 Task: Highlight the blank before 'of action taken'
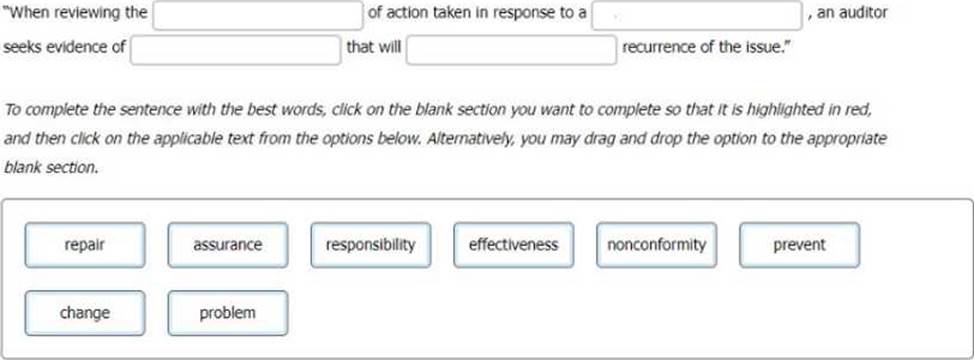258,16
